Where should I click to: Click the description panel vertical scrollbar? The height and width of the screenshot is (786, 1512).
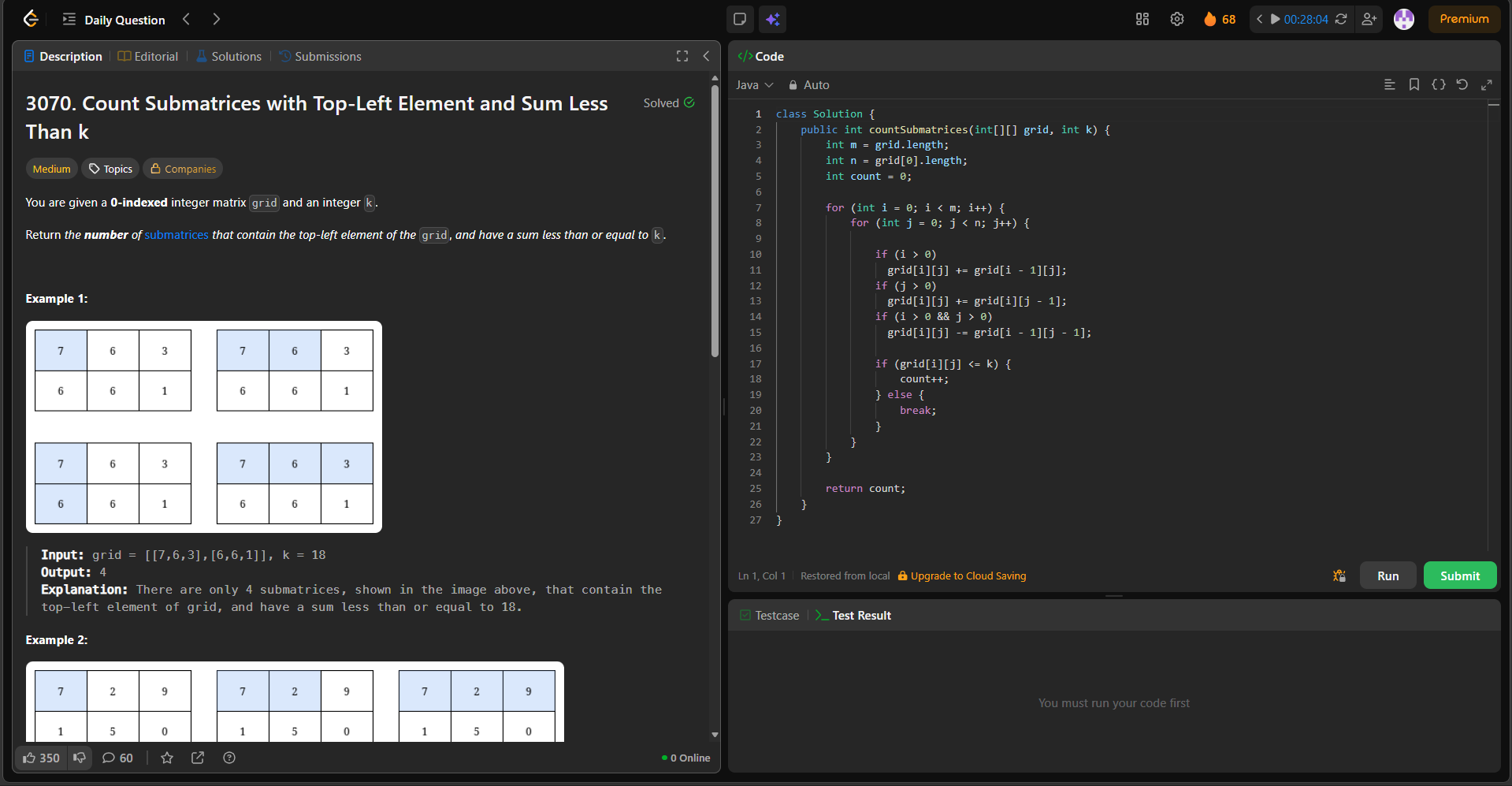(715, 221)
